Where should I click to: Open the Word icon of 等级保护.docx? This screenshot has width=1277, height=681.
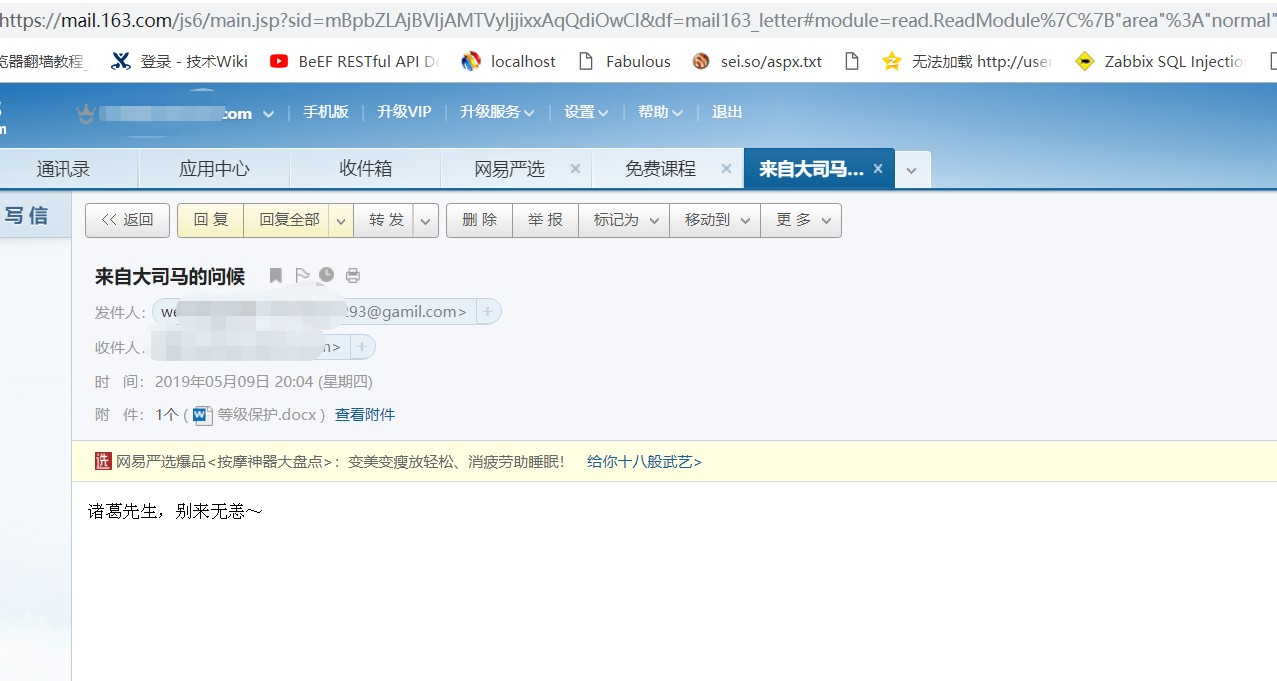pyautogui.click(x=203, y=415)
